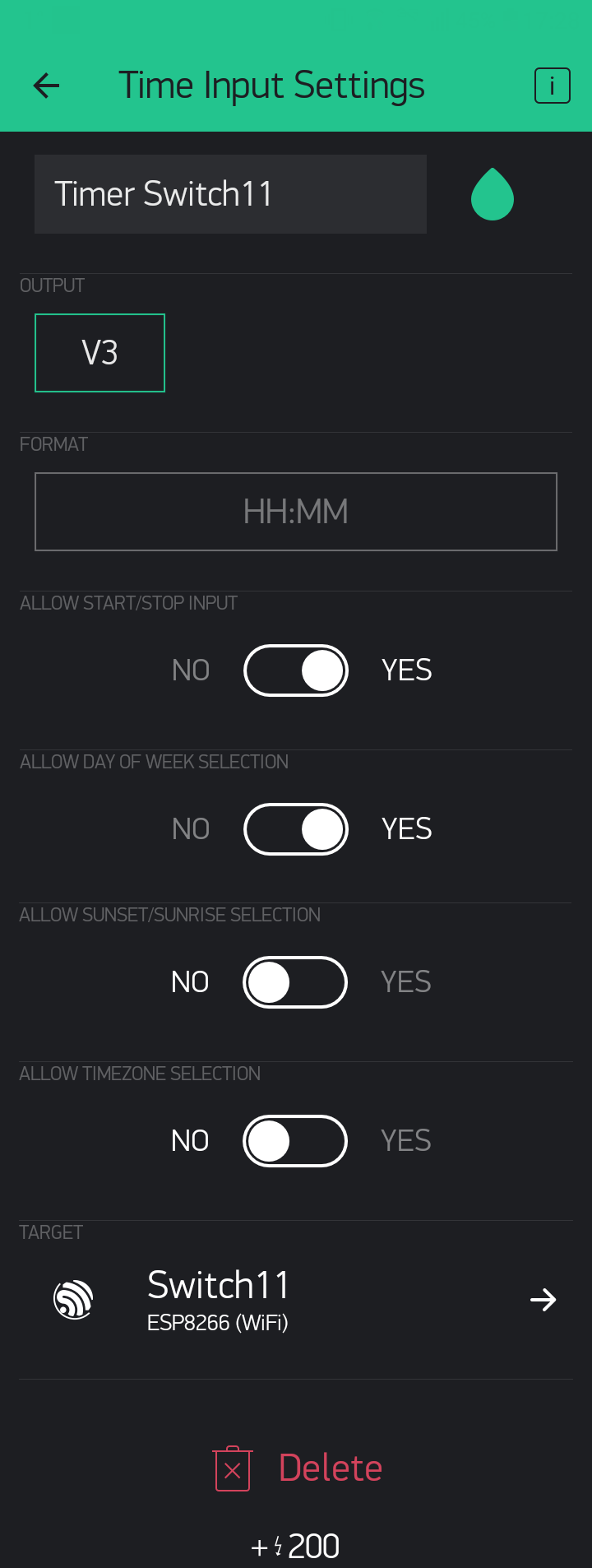Screen dimensions: 592x1568
Task: Navigate back with the arrow icon
Action: (x=46, y=86)
